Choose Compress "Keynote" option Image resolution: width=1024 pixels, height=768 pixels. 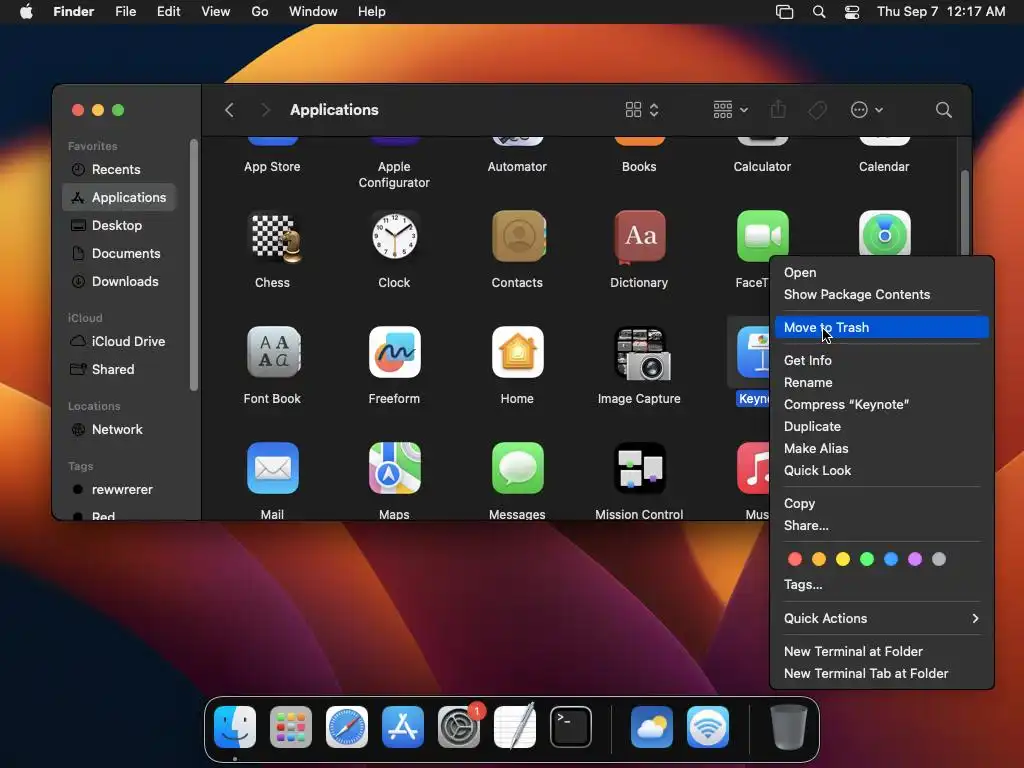click(x=882, y=404)
